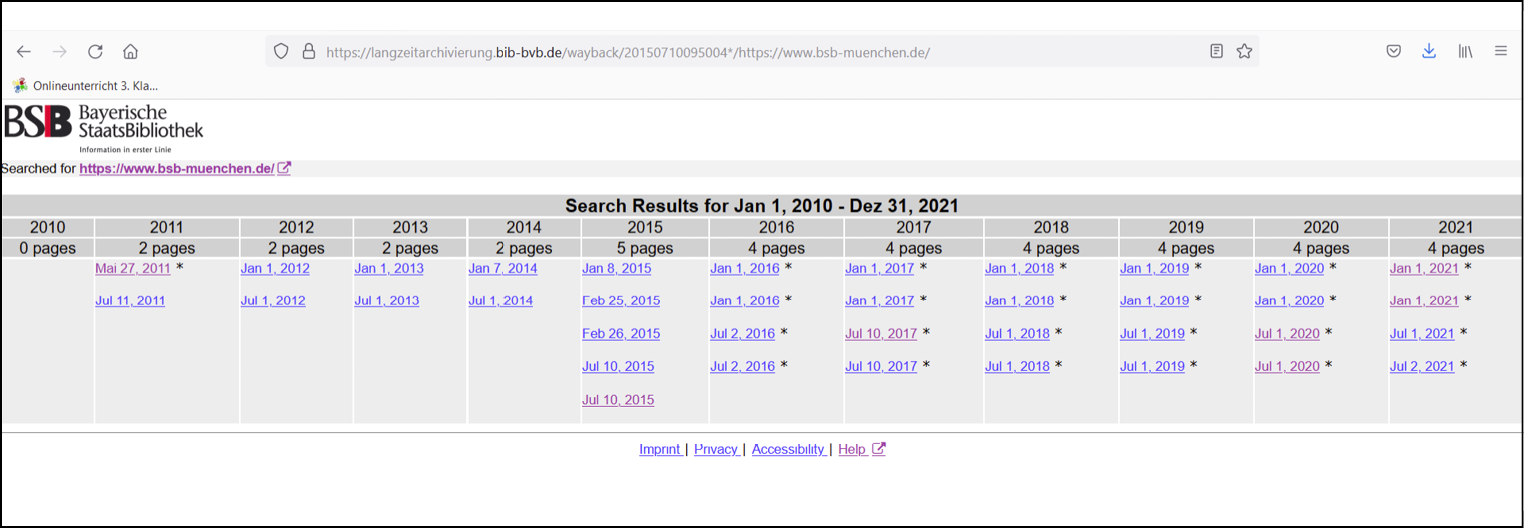
Task: Click the 2018 year column header
Action: click(1051, 227)
